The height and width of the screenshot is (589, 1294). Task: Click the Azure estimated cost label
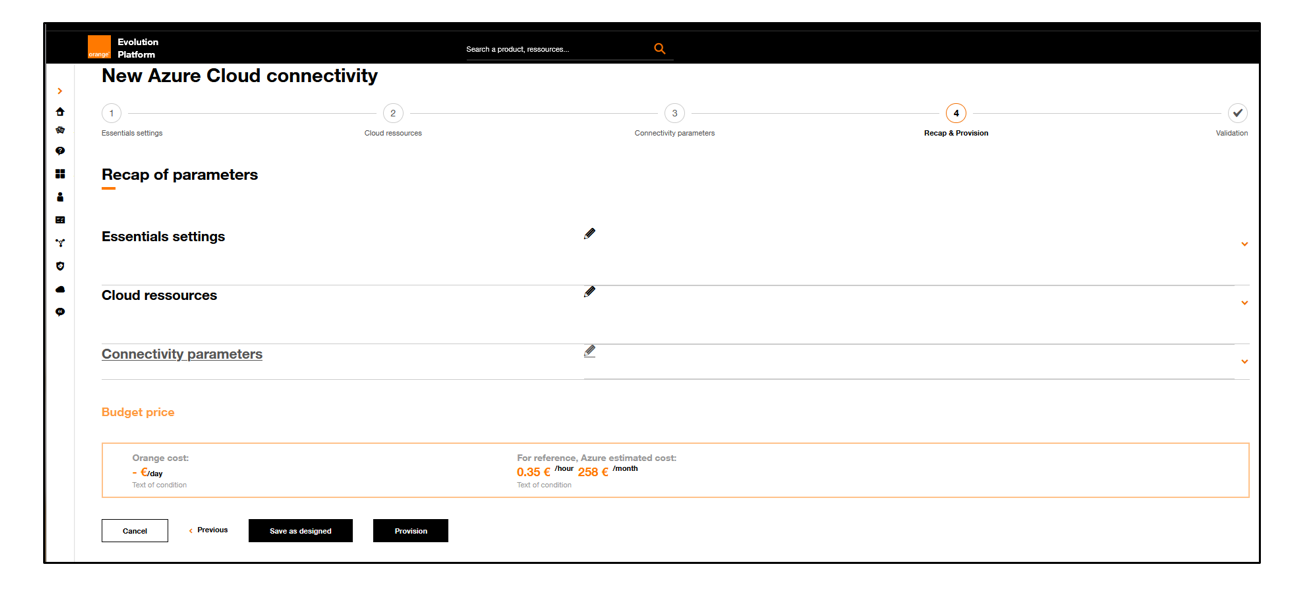(x=597, y=458)
